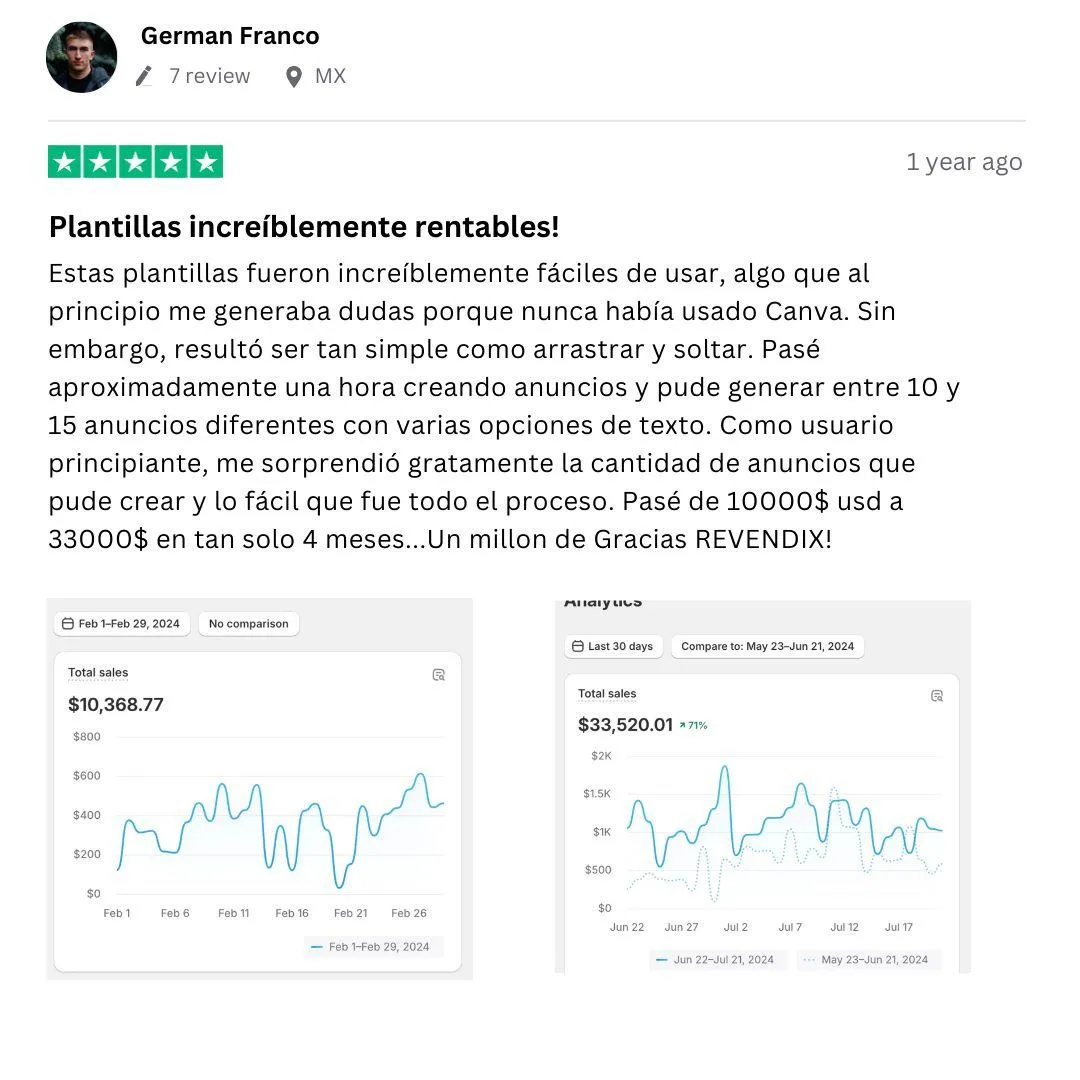Click German Franco's profile avatar
This screenshot has width=1080, height=1080.
coord(81,57)
